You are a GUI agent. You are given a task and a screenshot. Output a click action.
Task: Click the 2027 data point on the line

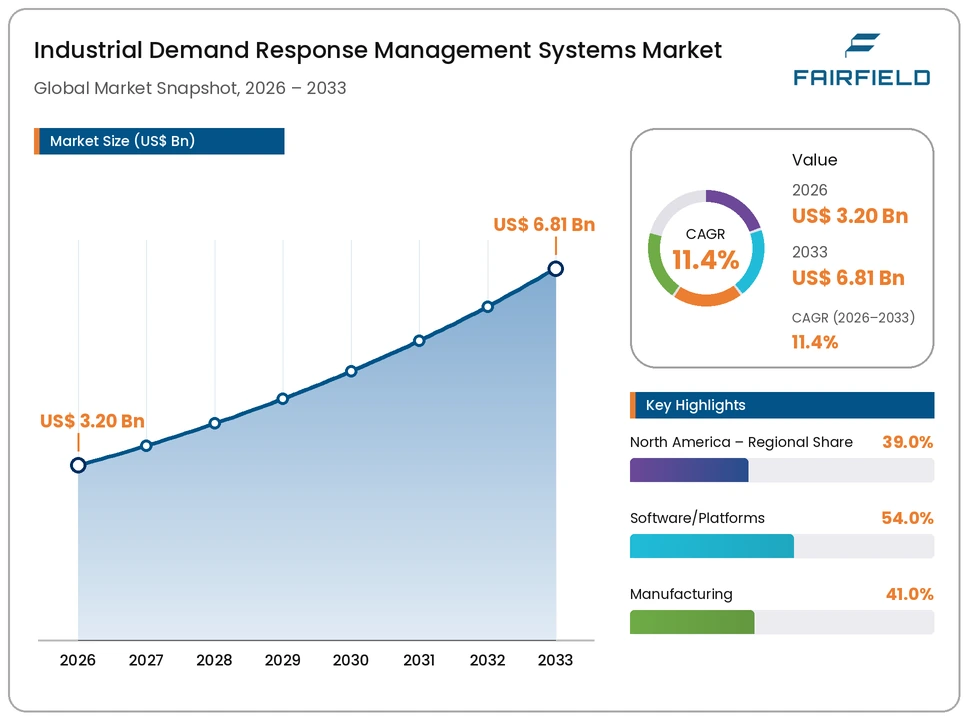click(x=146, y=446)
